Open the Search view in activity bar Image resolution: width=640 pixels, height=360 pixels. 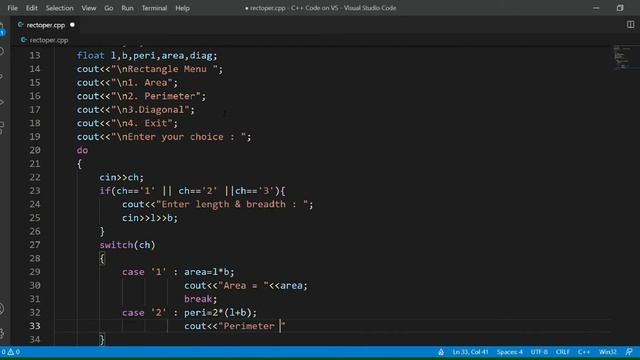[x=2, y=51]
